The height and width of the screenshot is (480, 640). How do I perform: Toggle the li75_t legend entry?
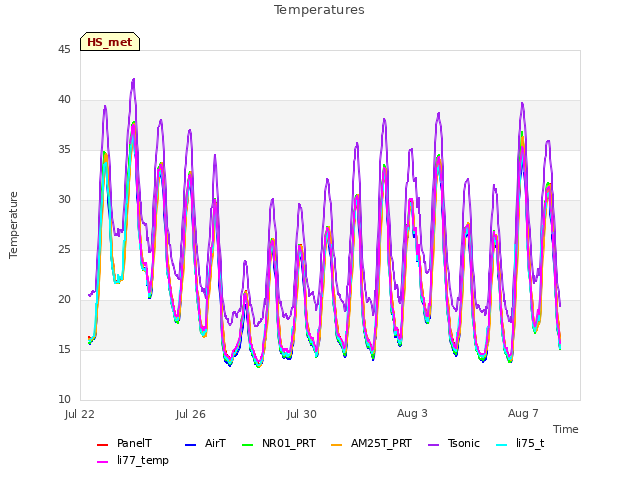pyautogui.click(x=520, y=444)
